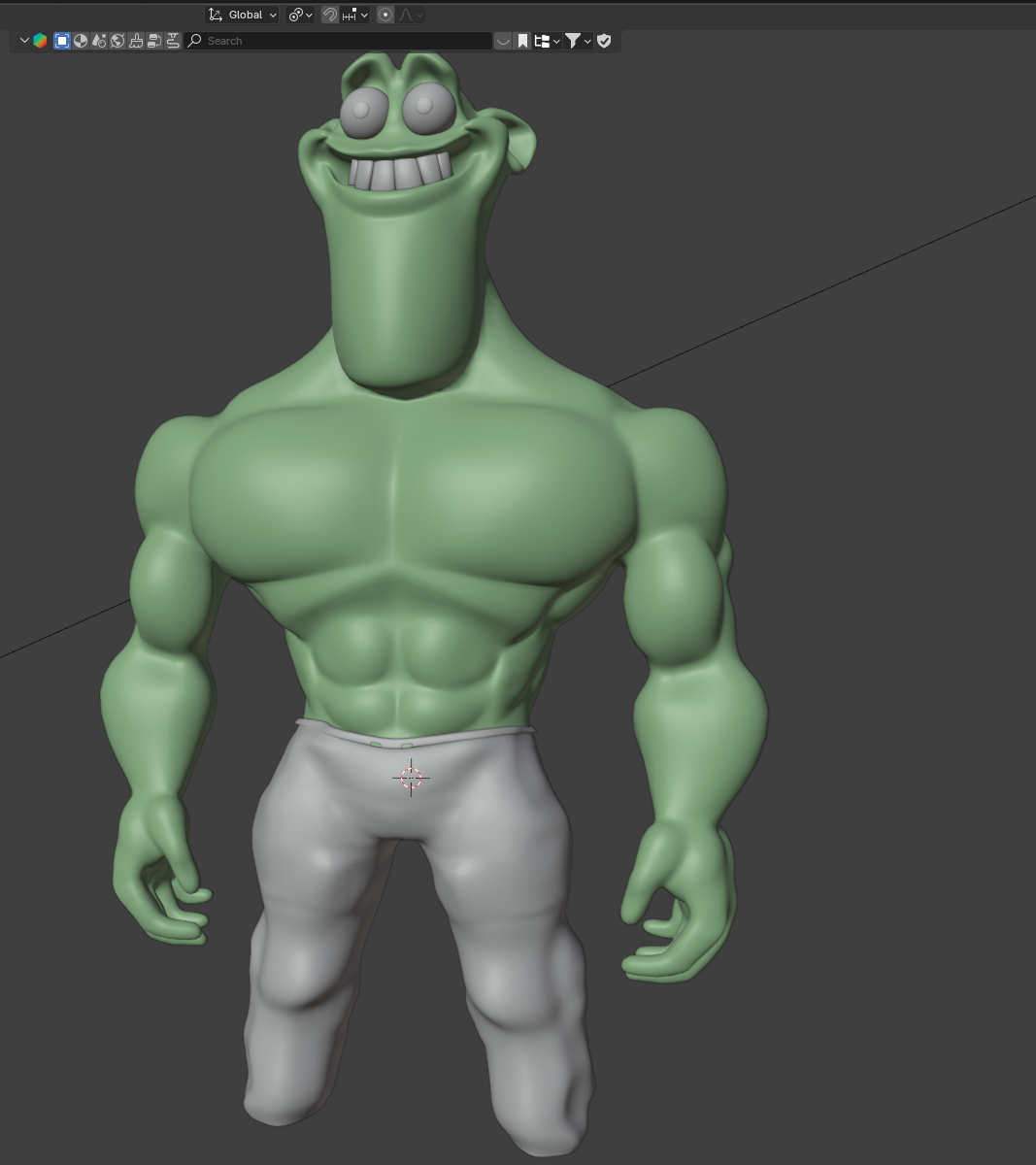The height and width of the screenshot is (1165, 1036).
Task: Select the character's gray teeth
Action: pos(400,173)
